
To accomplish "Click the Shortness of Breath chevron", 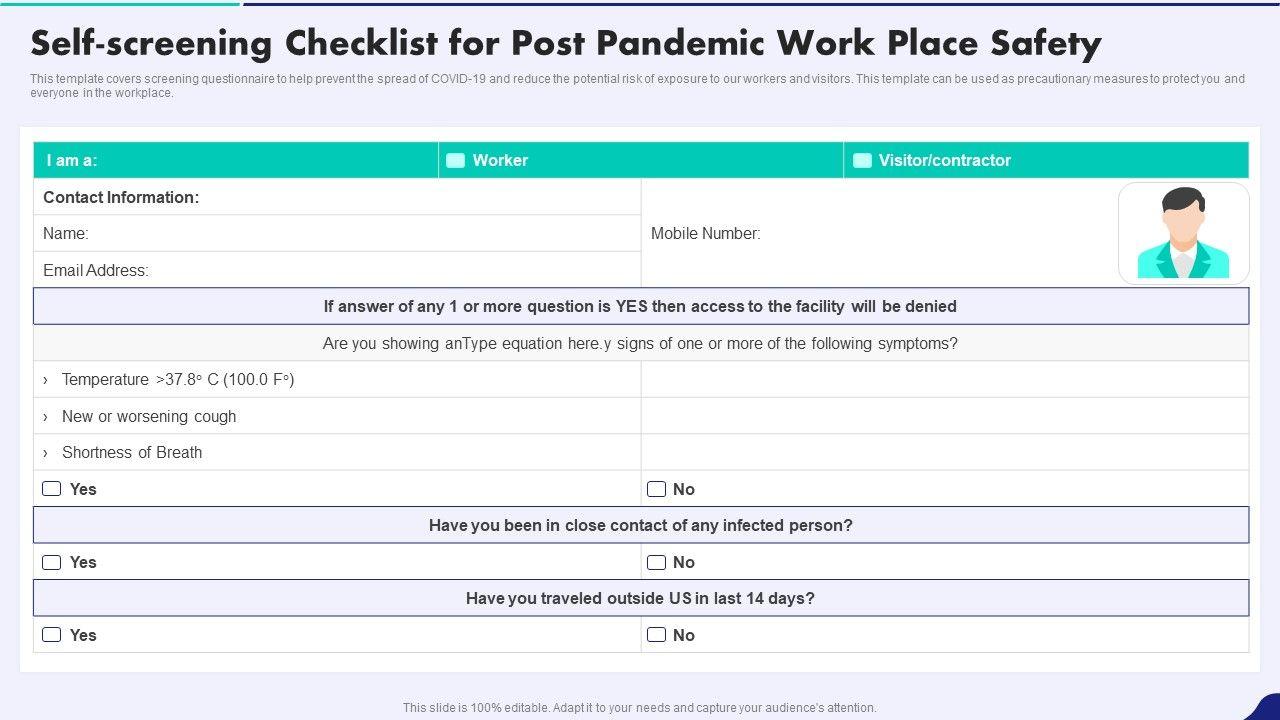I will (46, 453).
